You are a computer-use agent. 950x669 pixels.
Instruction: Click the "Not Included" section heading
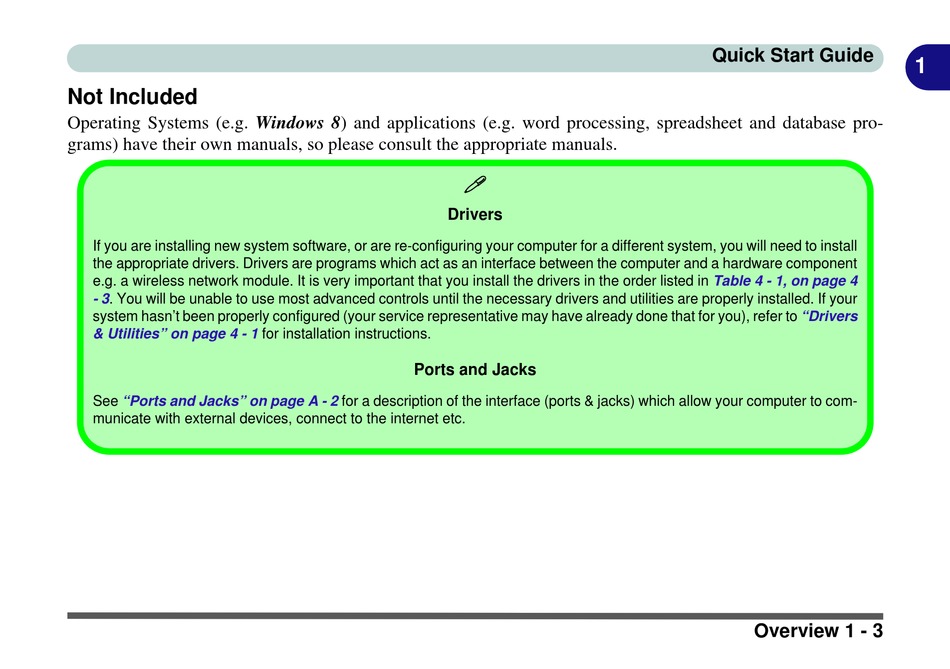[x=132, y=97]
